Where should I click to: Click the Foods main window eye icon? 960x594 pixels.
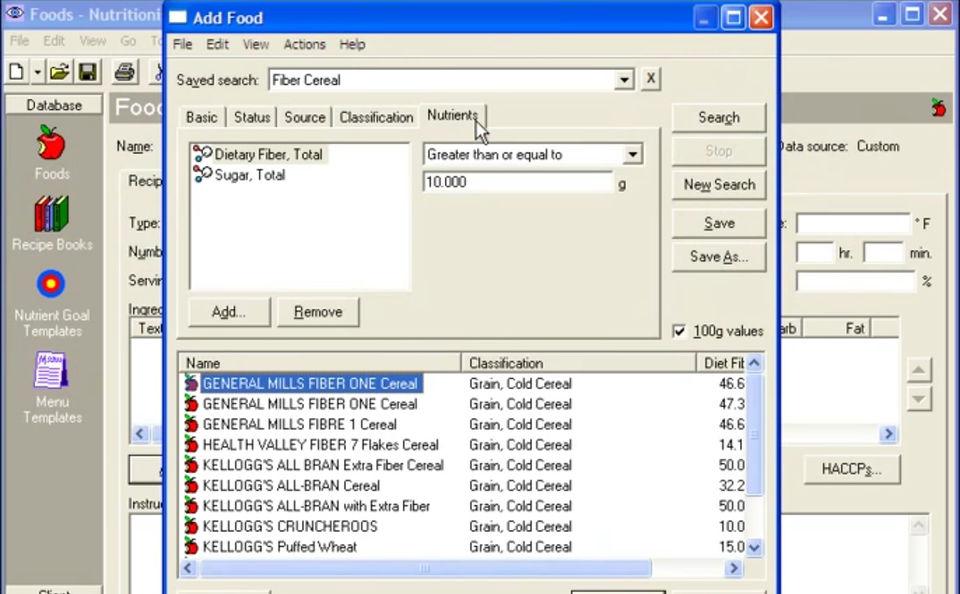14,13
